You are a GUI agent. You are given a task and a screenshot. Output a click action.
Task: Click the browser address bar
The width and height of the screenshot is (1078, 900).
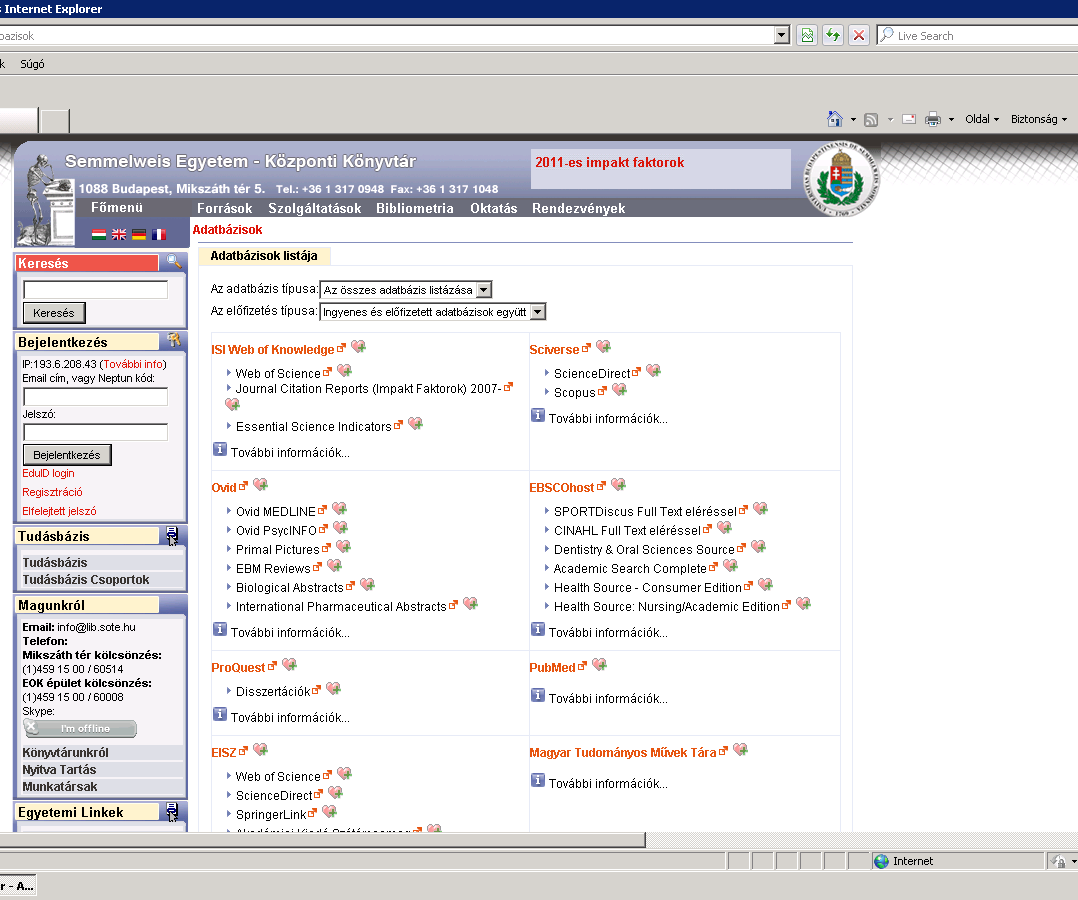(x=386, y=36)
